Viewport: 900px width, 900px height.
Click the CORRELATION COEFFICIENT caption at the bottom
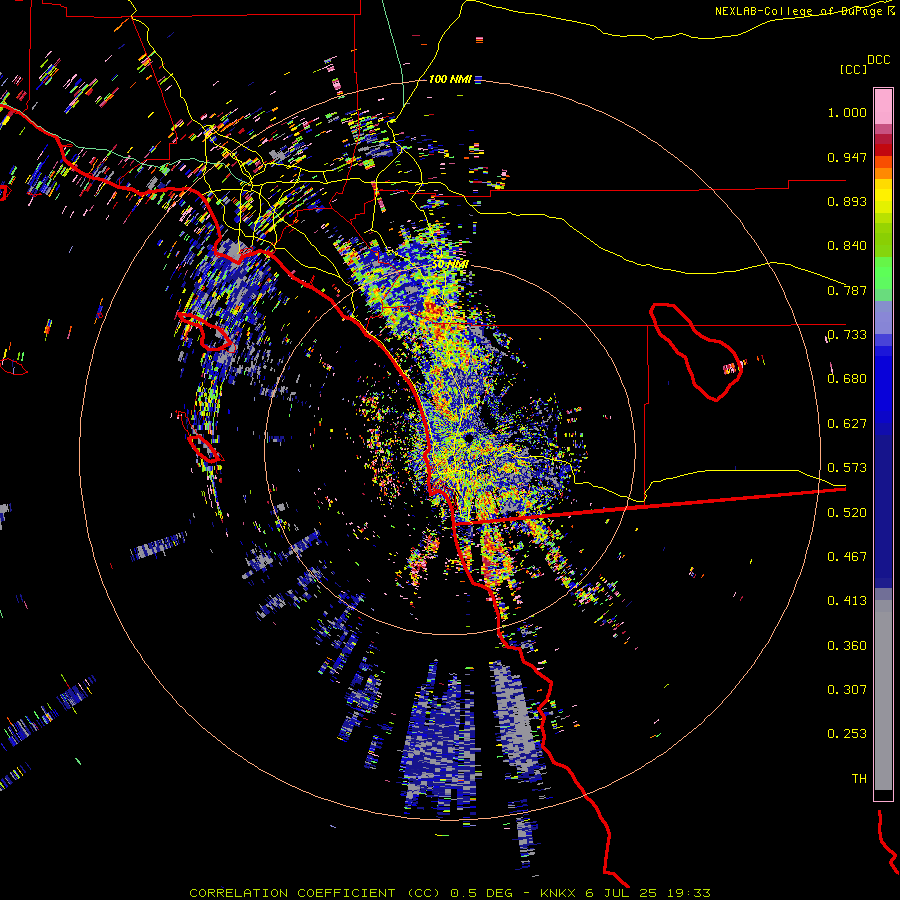[292, 893]
